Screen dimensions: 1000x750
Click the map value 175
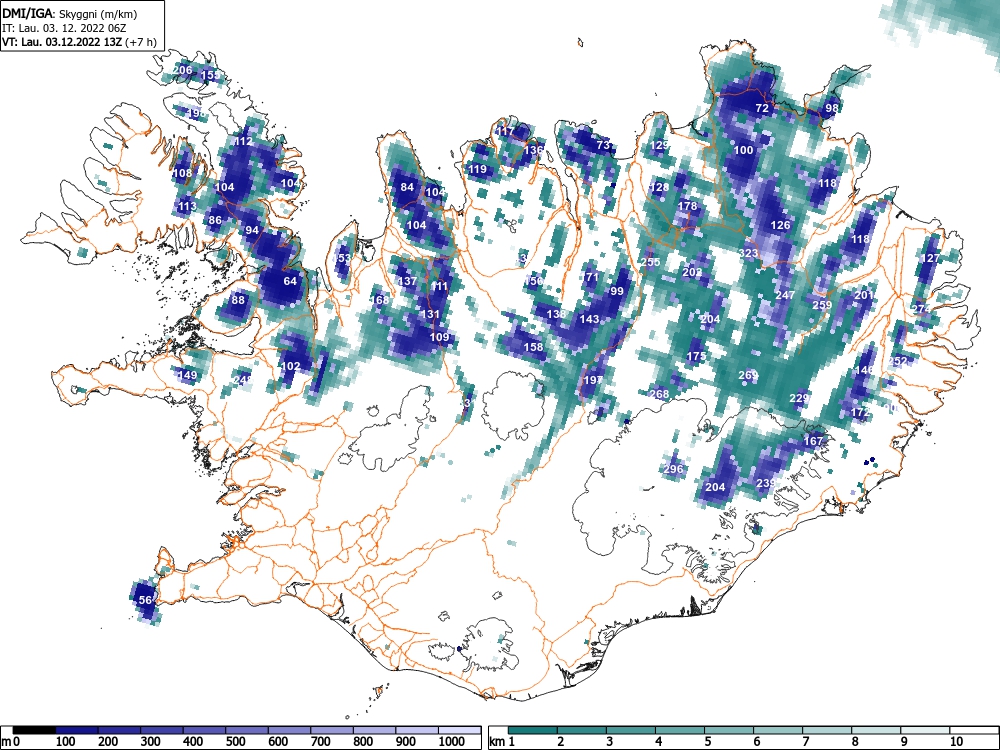[696, 357]
